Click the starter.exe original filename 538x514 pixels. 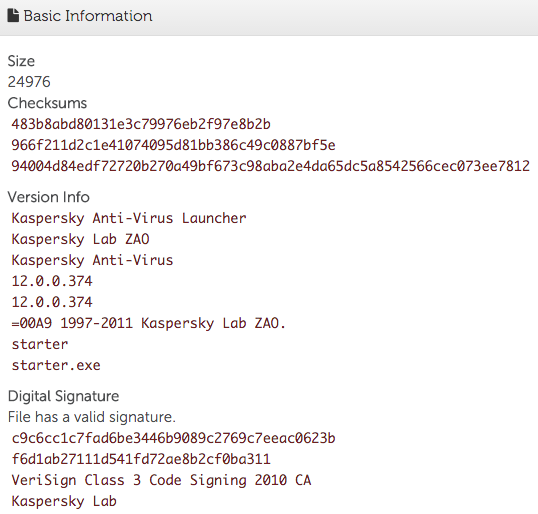[56, 365]
